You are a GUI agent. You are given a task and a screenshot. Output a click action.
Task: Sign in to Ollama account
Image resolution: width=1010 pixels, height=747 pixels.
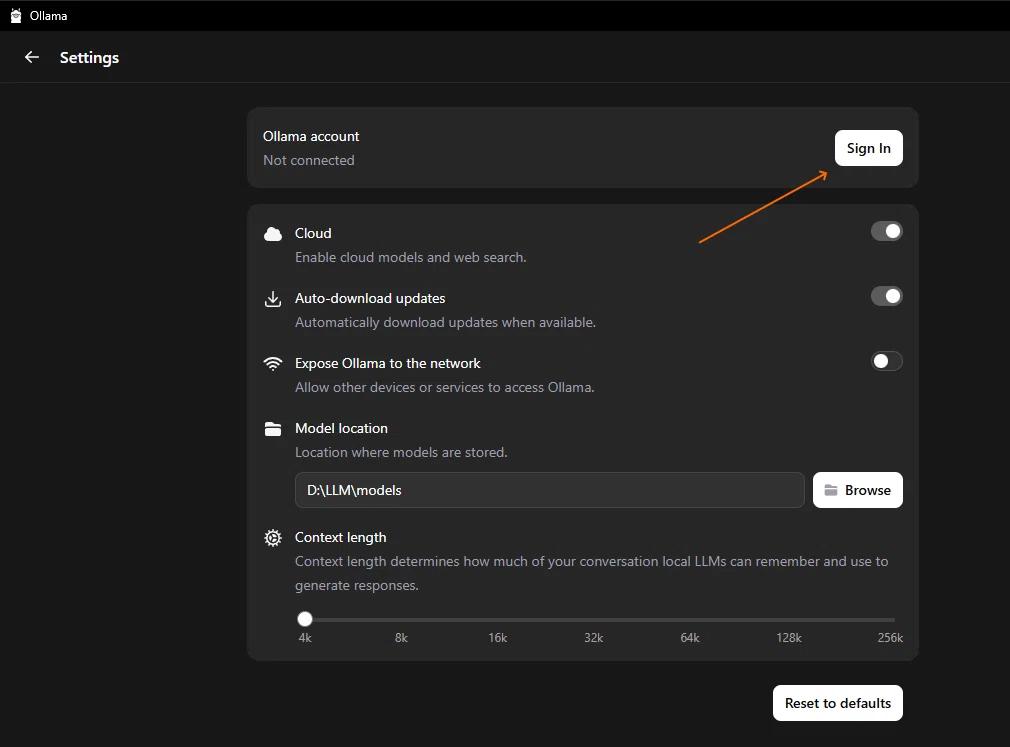(868, 148)
